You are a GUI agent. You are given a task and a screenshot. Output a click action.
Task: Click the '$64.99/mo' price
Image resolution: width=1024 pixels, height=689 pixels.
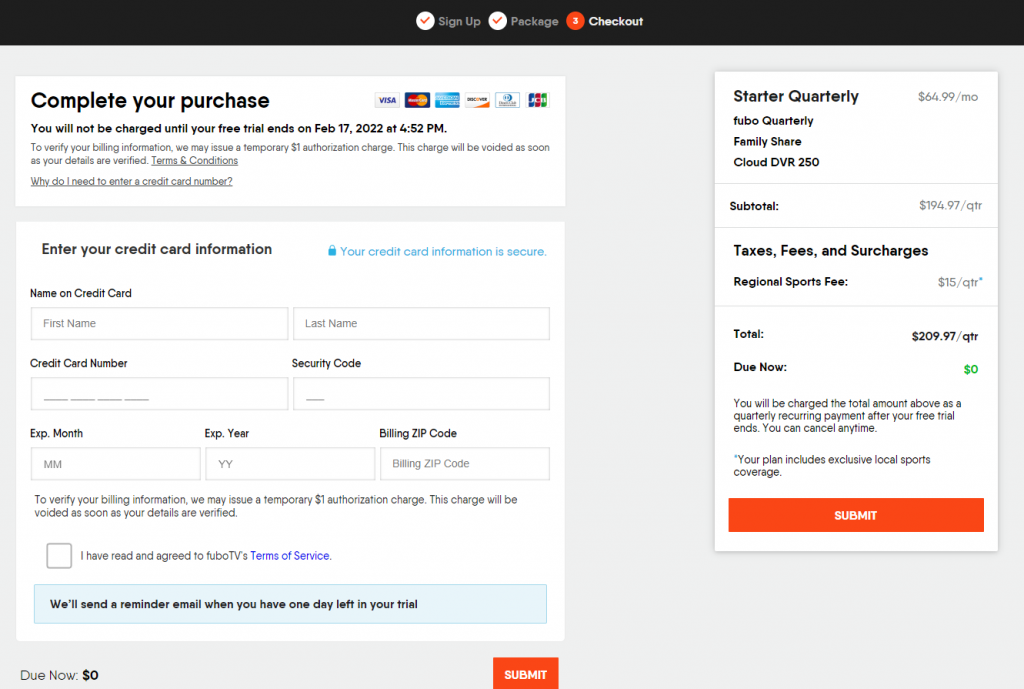948,97
